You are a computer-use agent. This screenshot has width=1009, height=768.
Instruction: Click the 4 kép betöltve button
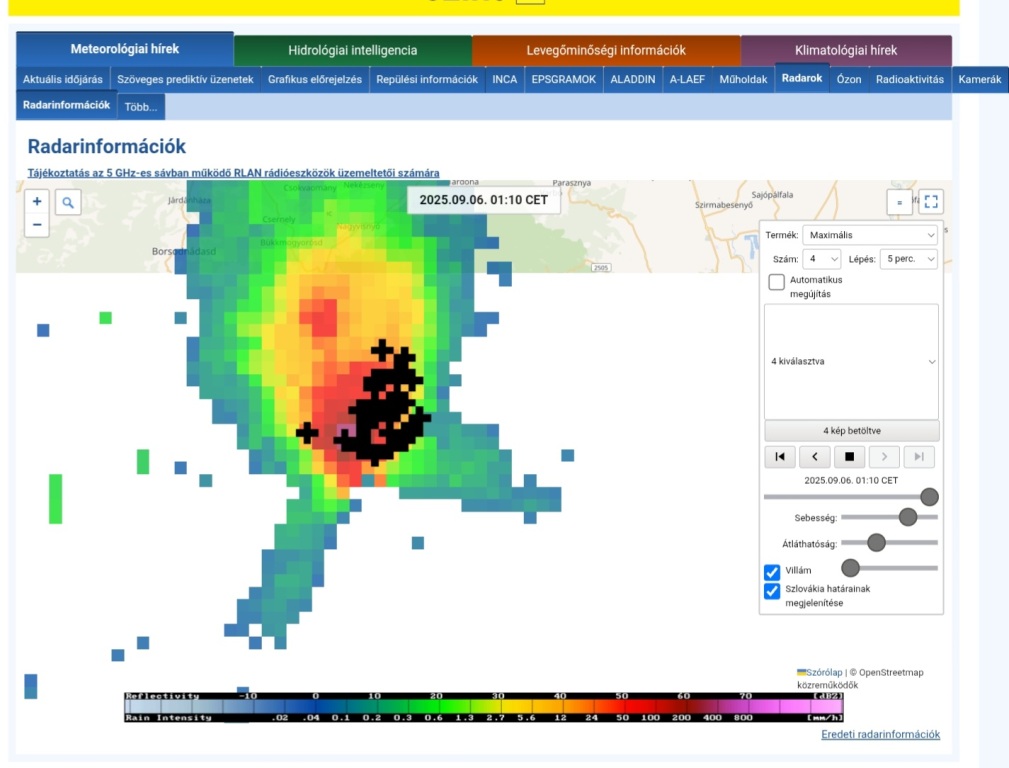pos(851,431)
